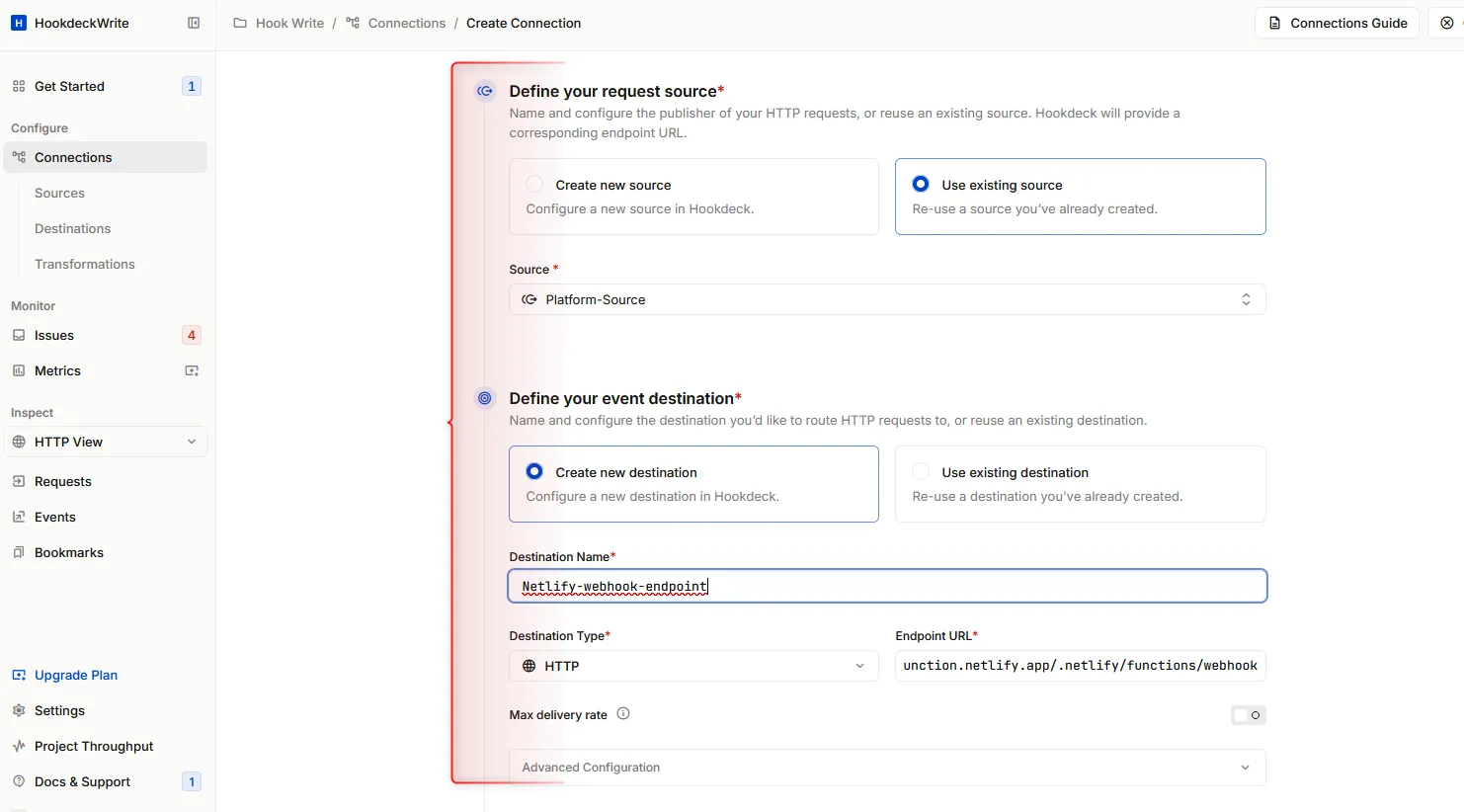Click the source icon in Platform-Source field
Viewport: 1464px width, 812px height.
point(529,299)
